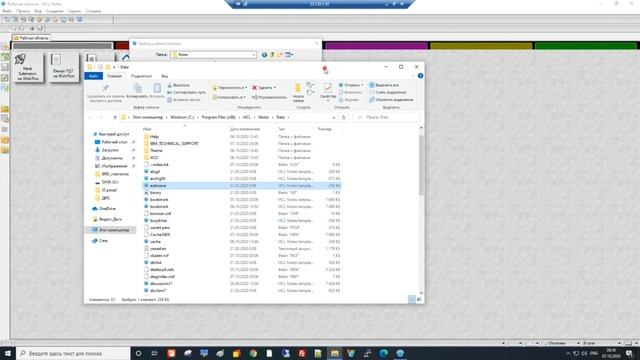Image resolution: width=640 pixels, height=360 pixels.
Task: Open the Открыть dropdown in ribbon
Action: point(351,85)
